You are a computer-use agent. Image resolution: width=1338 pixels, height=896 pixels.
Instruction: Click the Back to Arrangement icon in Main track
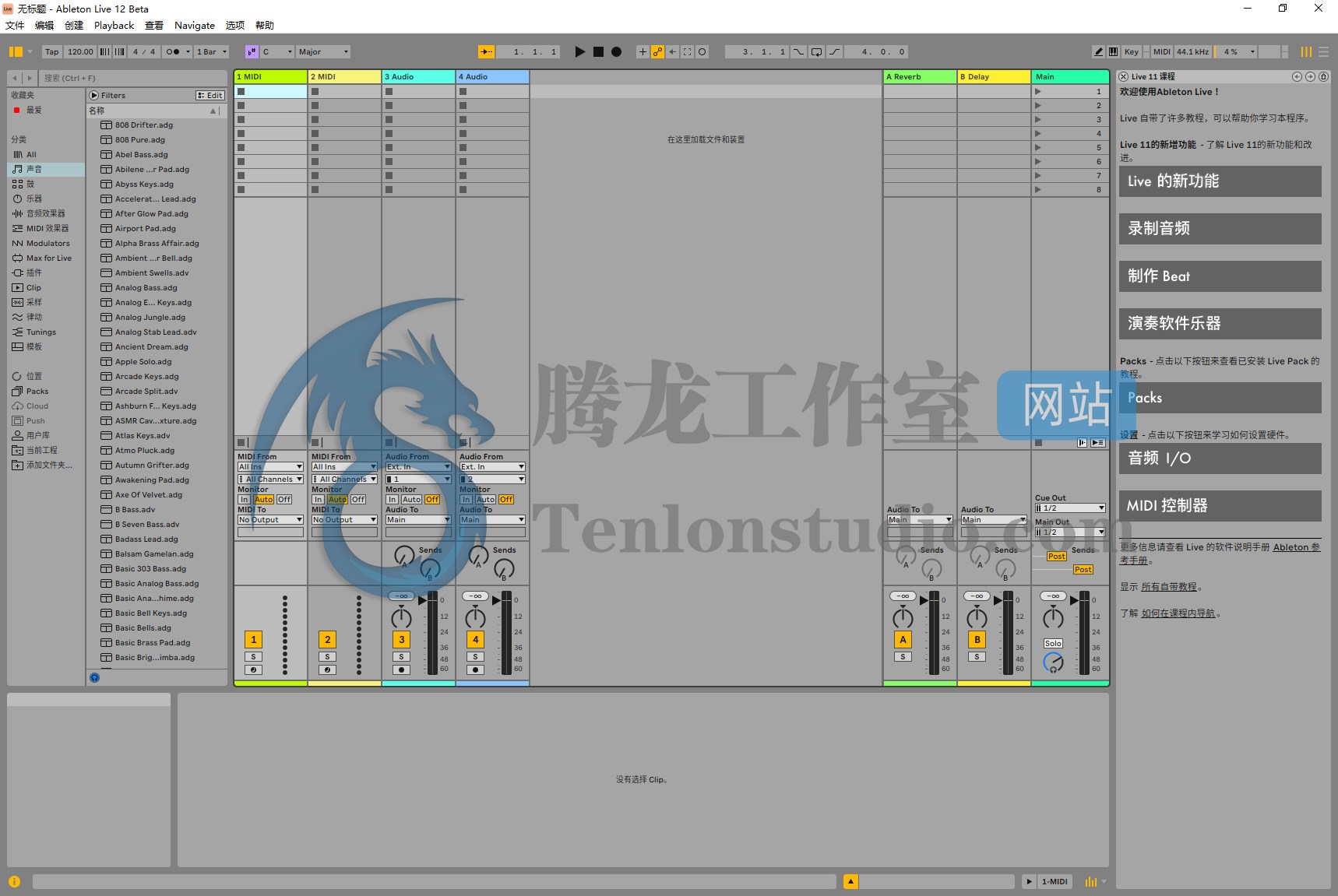1098,442
